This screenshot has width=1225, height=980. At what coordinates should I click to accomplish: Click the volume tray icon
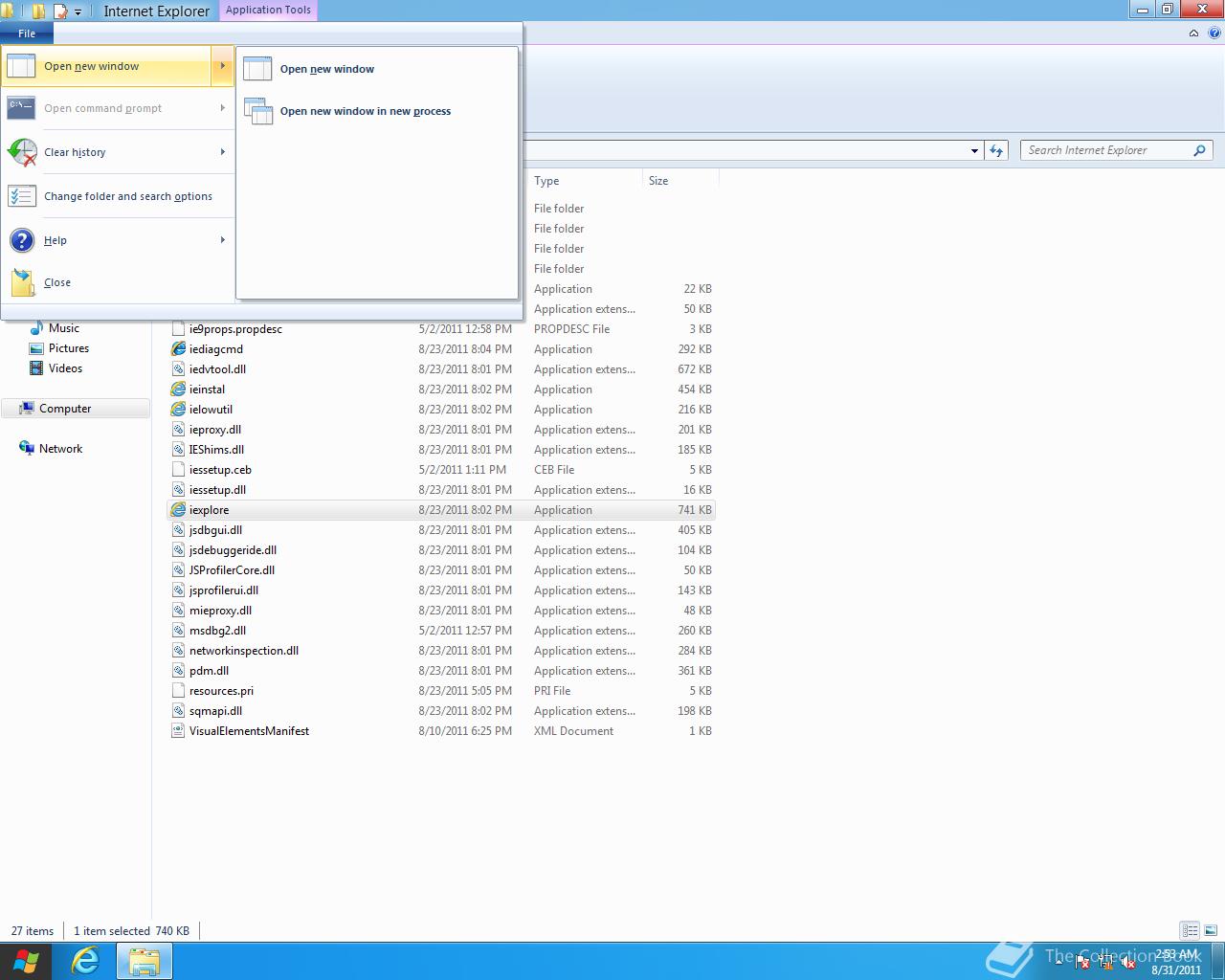coord(1130,963)
